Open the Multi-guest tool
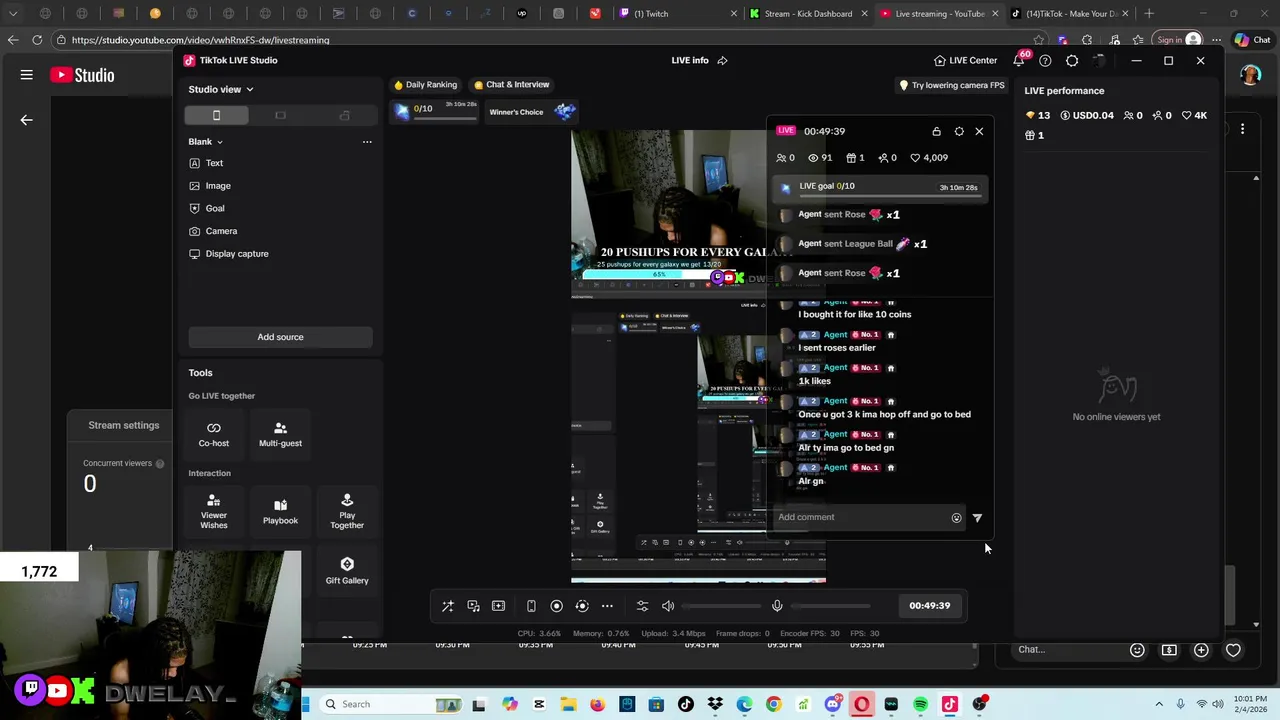Viewport: 1280px width, 720px height. pyautogui.click(x=280, y=434)
